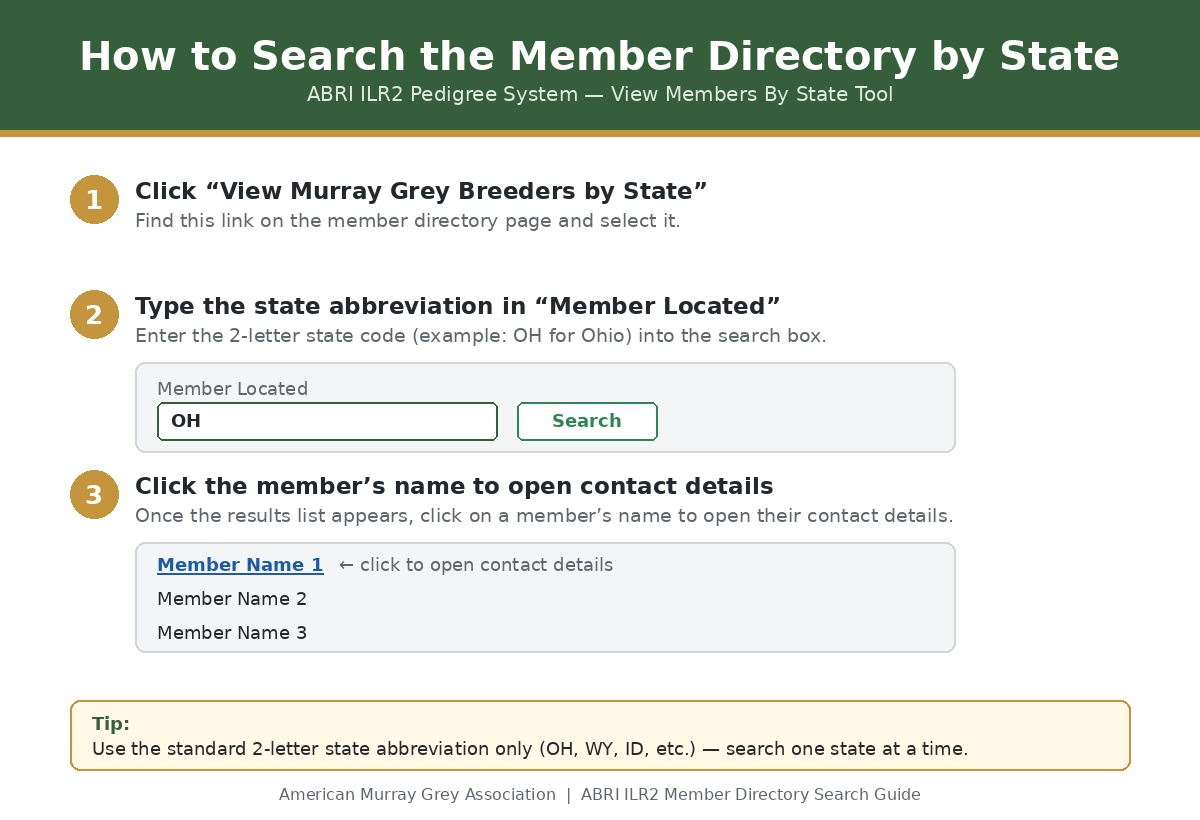Click the tip text about 2-letter abbreviations
1200x820 pixels.
[530, 749]
